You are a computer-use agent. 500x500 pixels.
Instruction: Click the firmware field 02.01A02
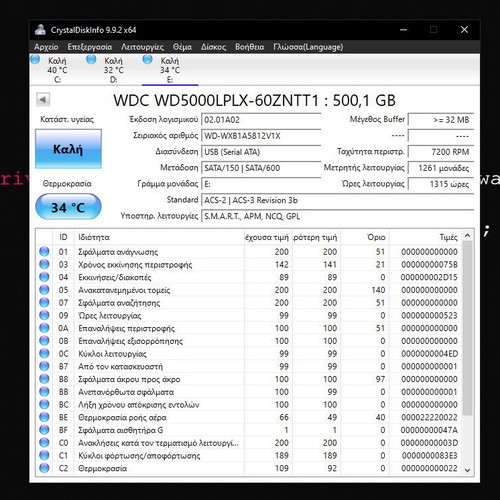pos(261,120)
